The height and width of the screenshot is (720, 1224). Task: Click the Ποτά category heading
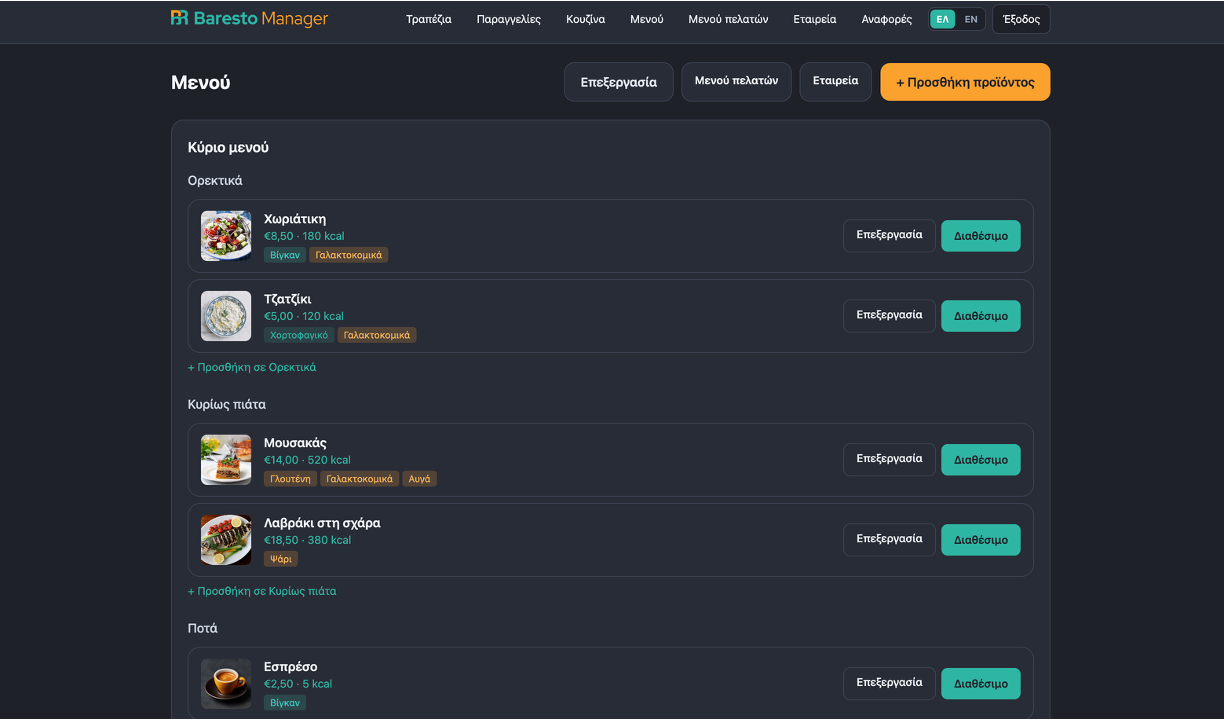click(x=203, y=629)
